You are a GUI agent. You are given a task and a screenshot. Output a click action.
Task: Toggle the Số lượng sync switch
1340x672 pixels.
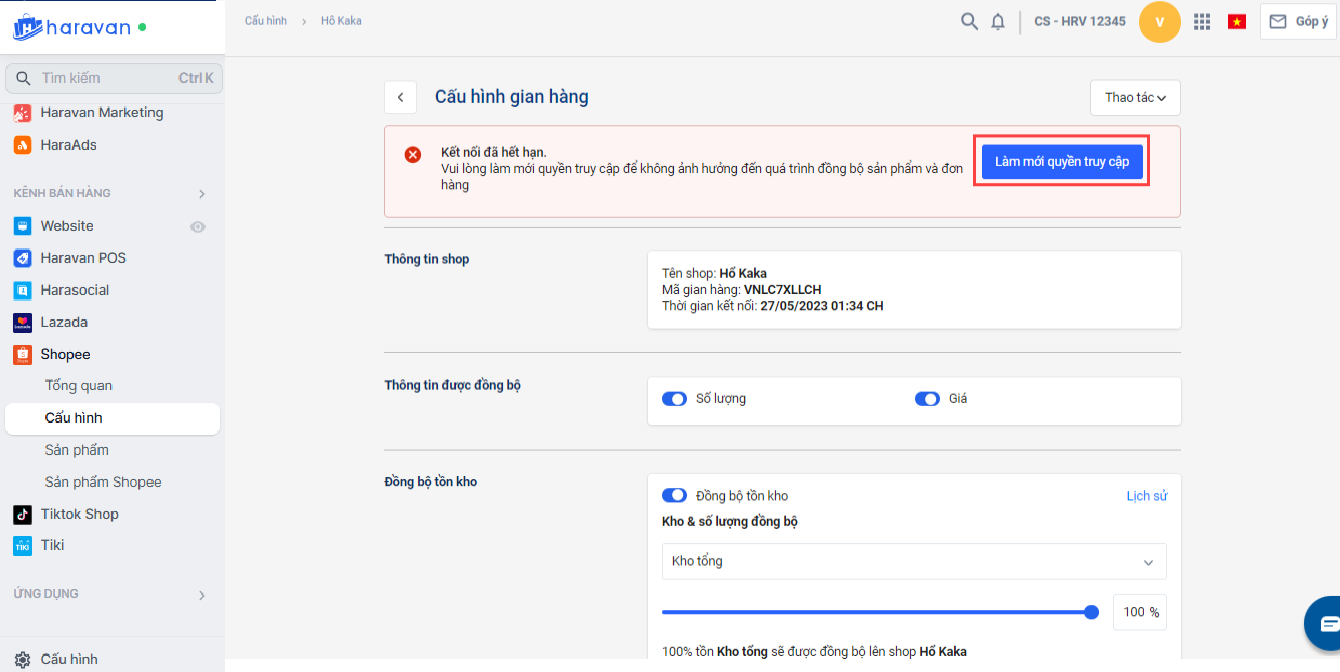674,399
